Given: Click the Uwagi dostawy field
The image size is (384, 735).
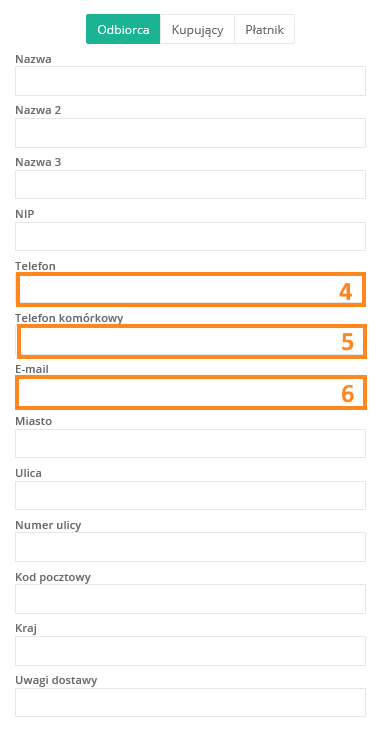Looking at the screenshot, I should [190, 703].
